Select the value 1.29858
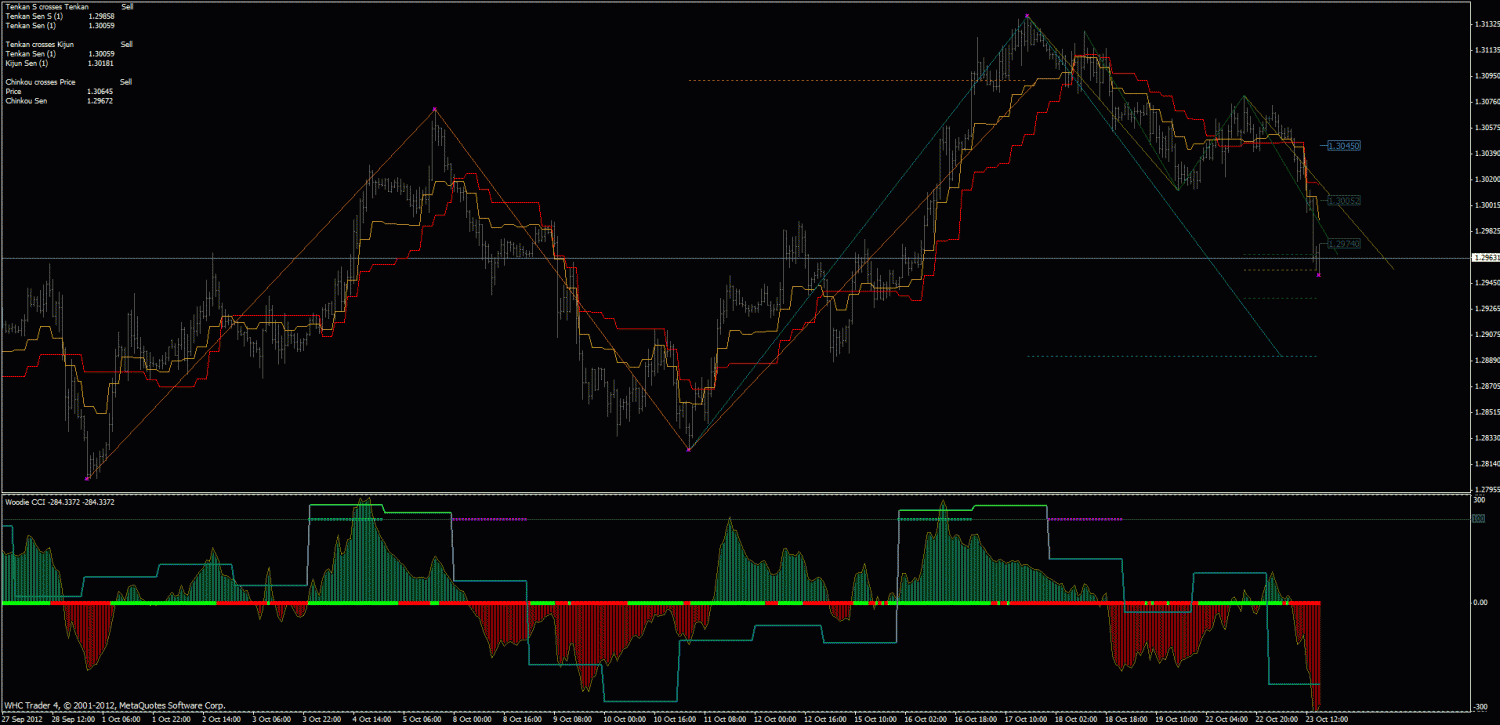The width and height of the screenshot is (1500, 725). 101,17
